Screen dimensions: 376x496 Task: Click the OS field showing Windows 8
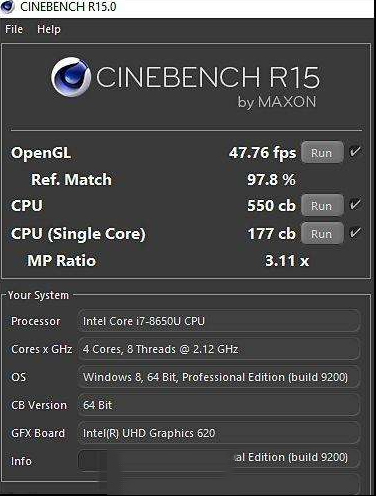click(x=219, y=377)
